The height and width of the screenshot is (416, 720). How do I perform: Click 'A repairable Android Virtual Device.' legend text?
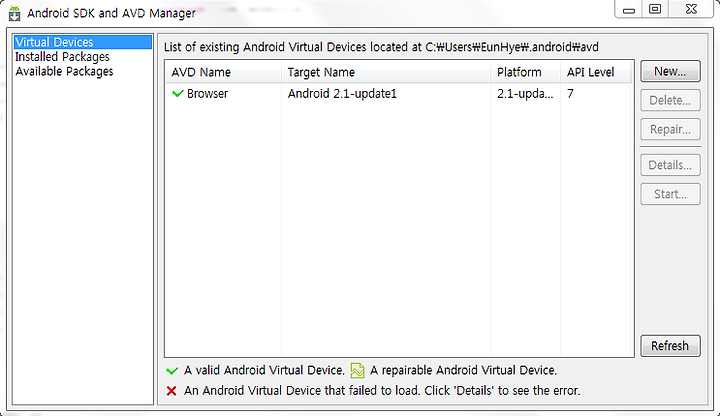(463, 371)
